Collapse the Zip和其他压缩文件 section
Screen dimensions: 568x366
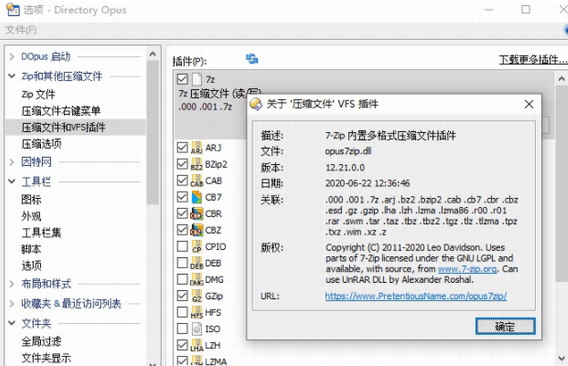12,76
